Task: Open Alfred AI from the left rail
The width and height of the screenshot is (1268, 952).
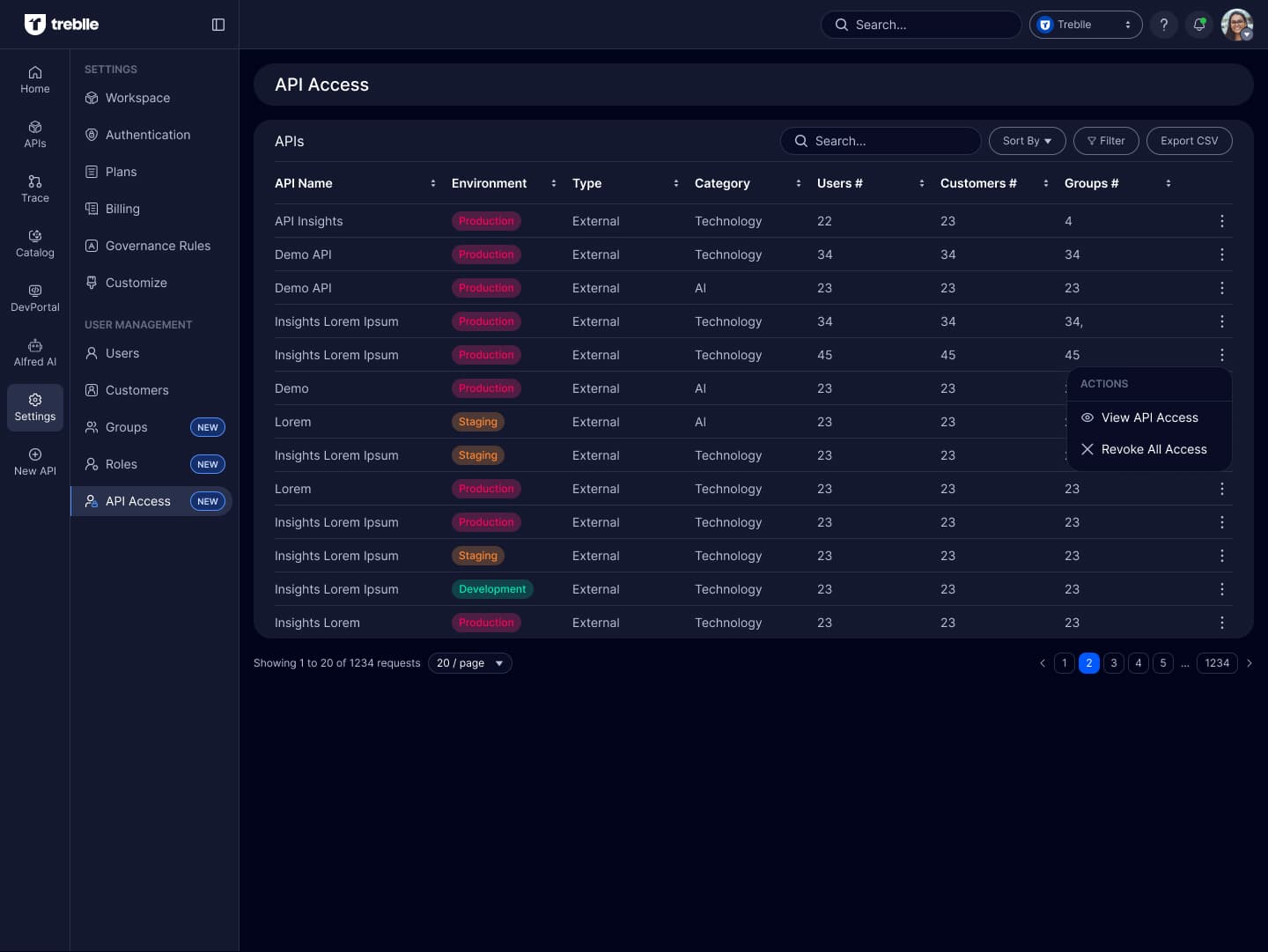Action: point(35,352)
